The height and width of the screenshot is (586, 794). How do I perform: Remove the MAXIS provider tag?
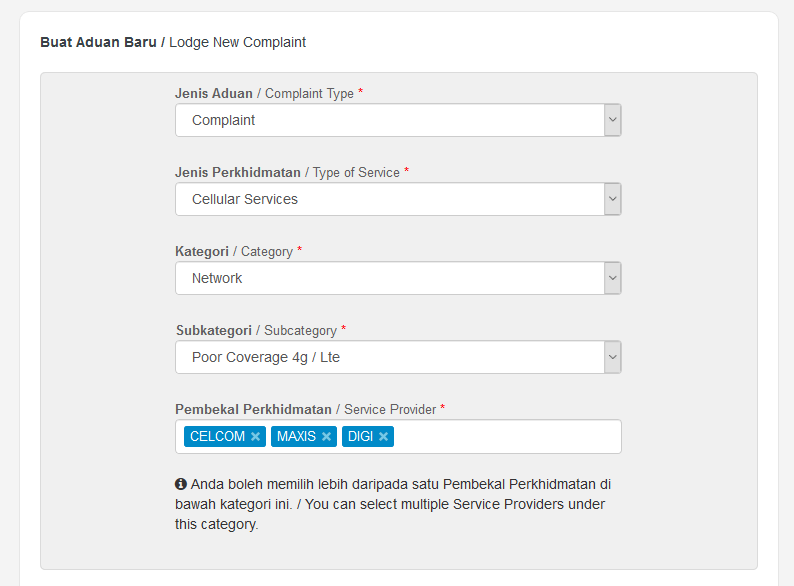(x=327, y=437)
